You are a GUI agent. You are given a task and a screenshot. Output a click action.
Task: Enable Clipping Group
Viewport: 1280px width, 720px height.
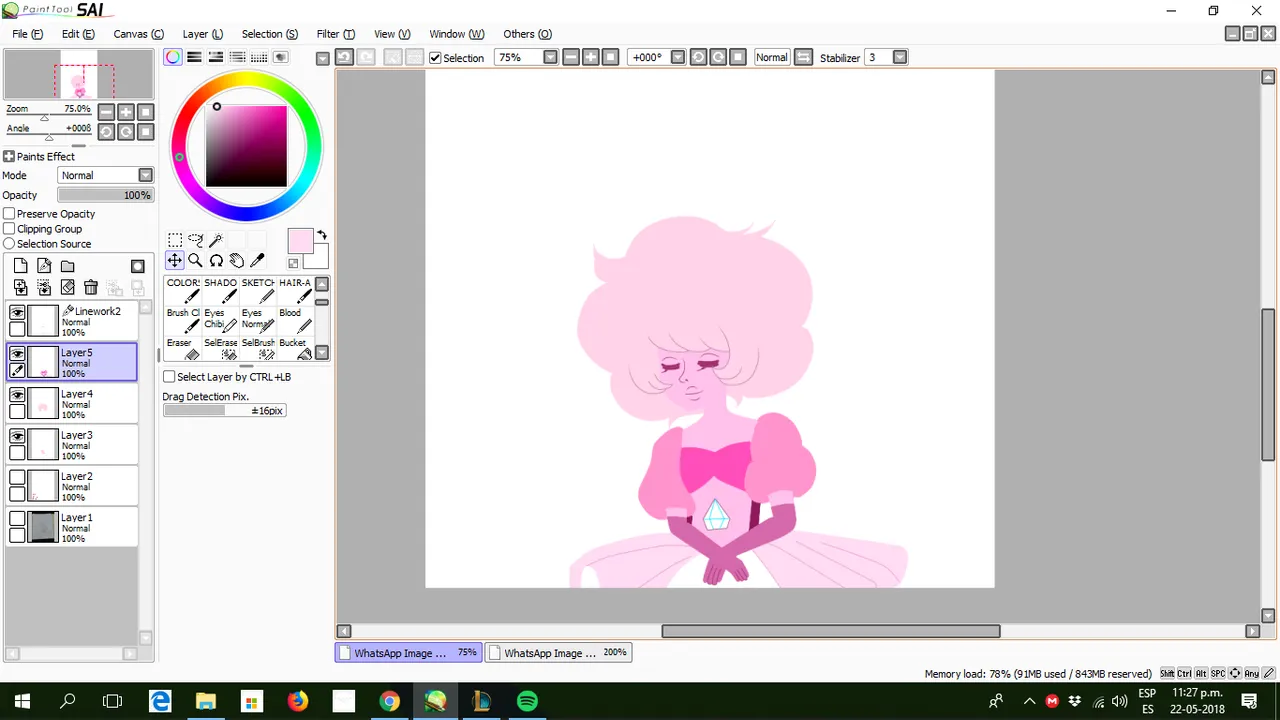click(9, 229)
